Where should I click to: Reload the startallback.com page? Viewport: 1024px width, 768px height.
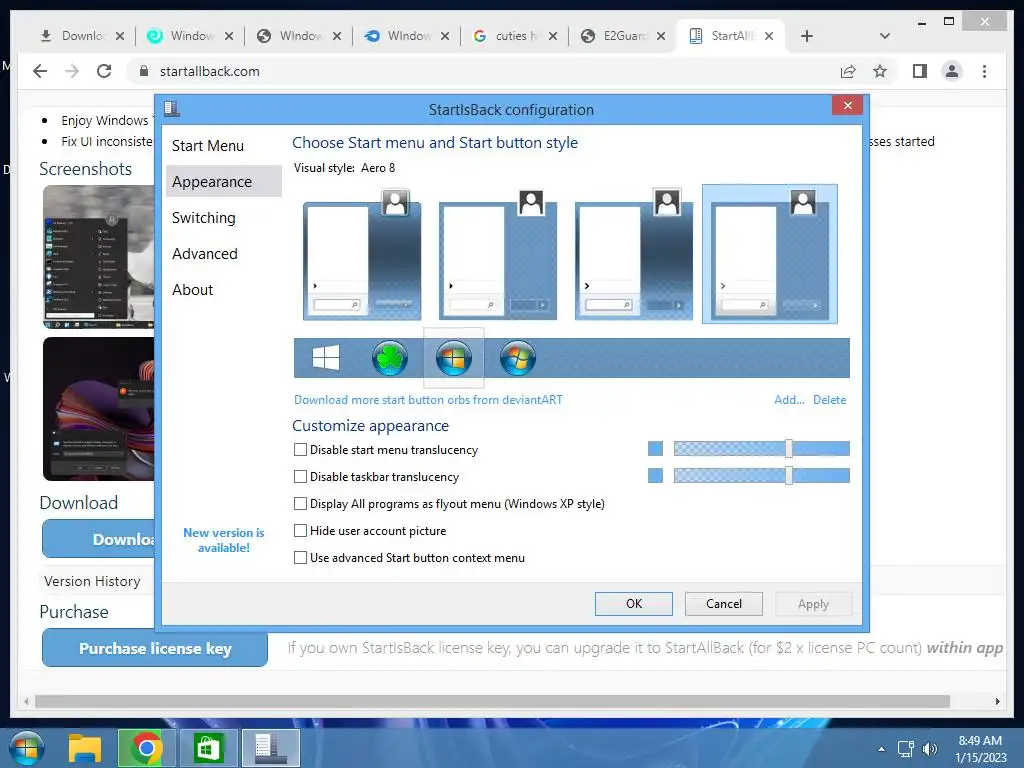[104, 71]
